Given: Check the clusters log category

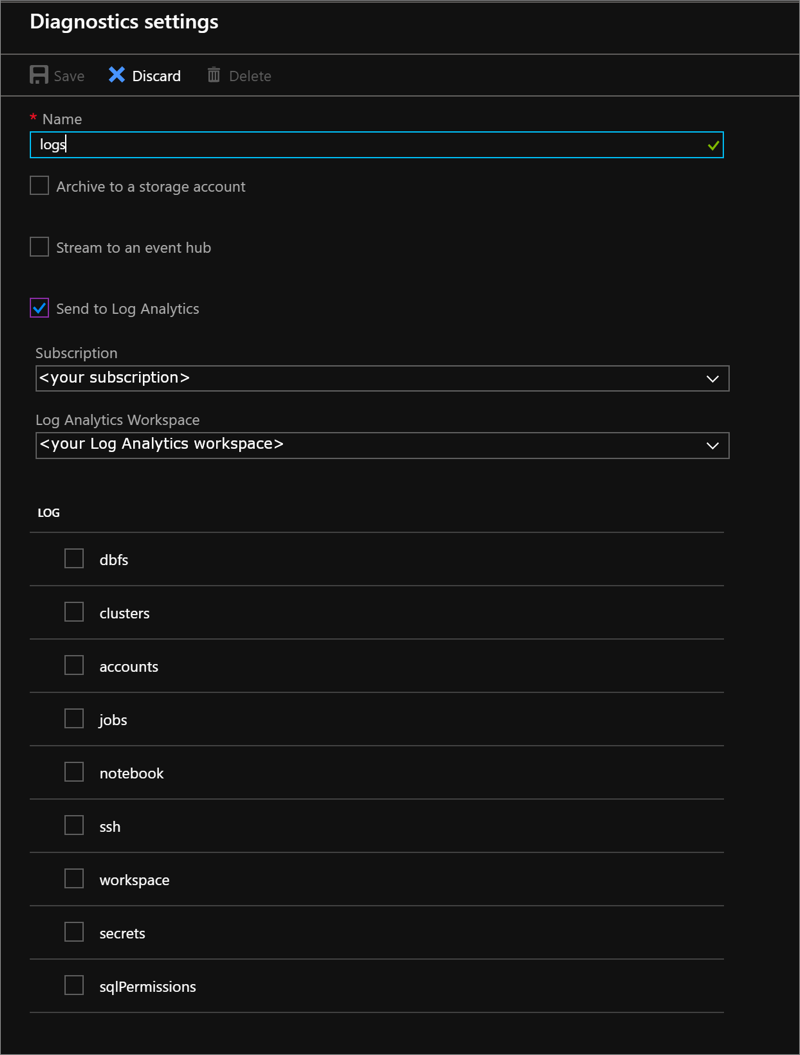Looking at the screenshot, I should click(x=74, y=611).
